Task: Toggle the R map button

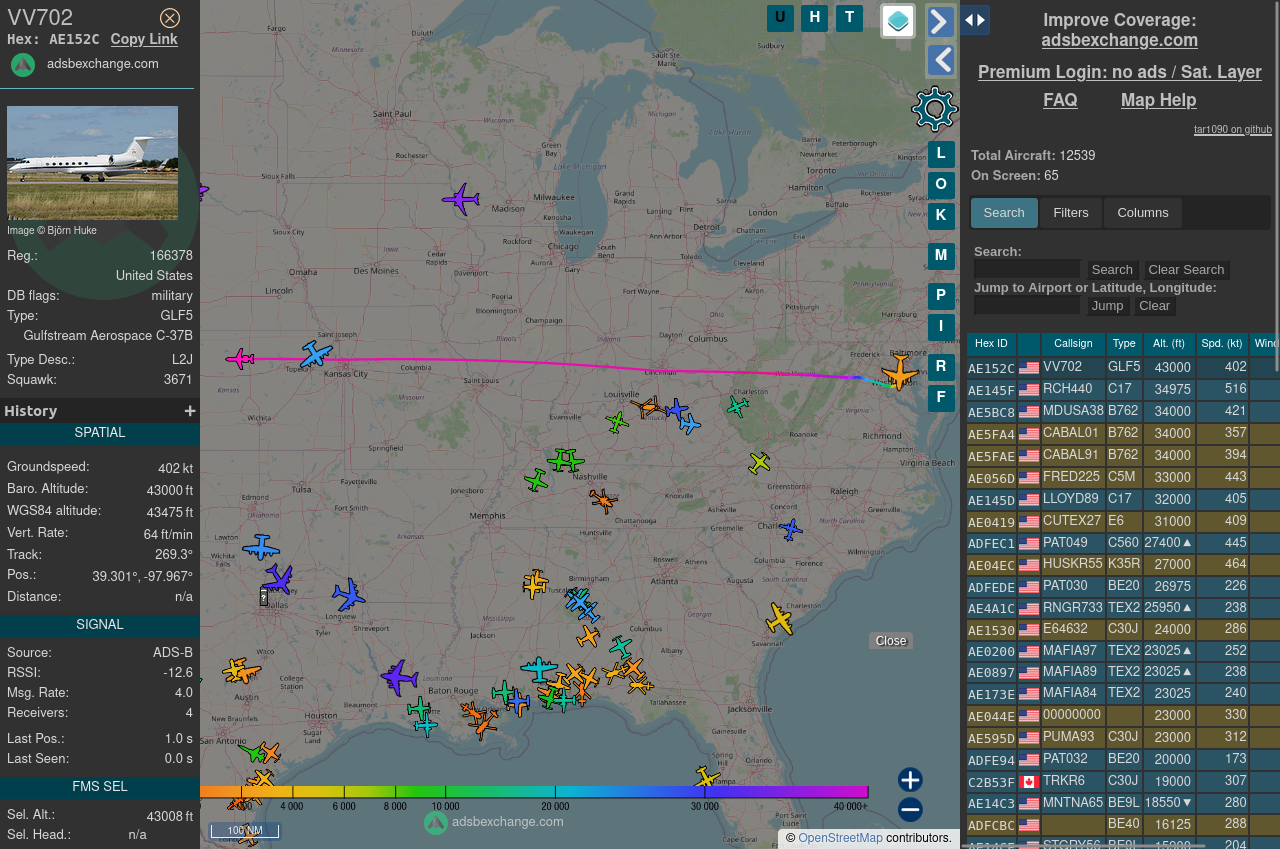Action: (941, 367)
